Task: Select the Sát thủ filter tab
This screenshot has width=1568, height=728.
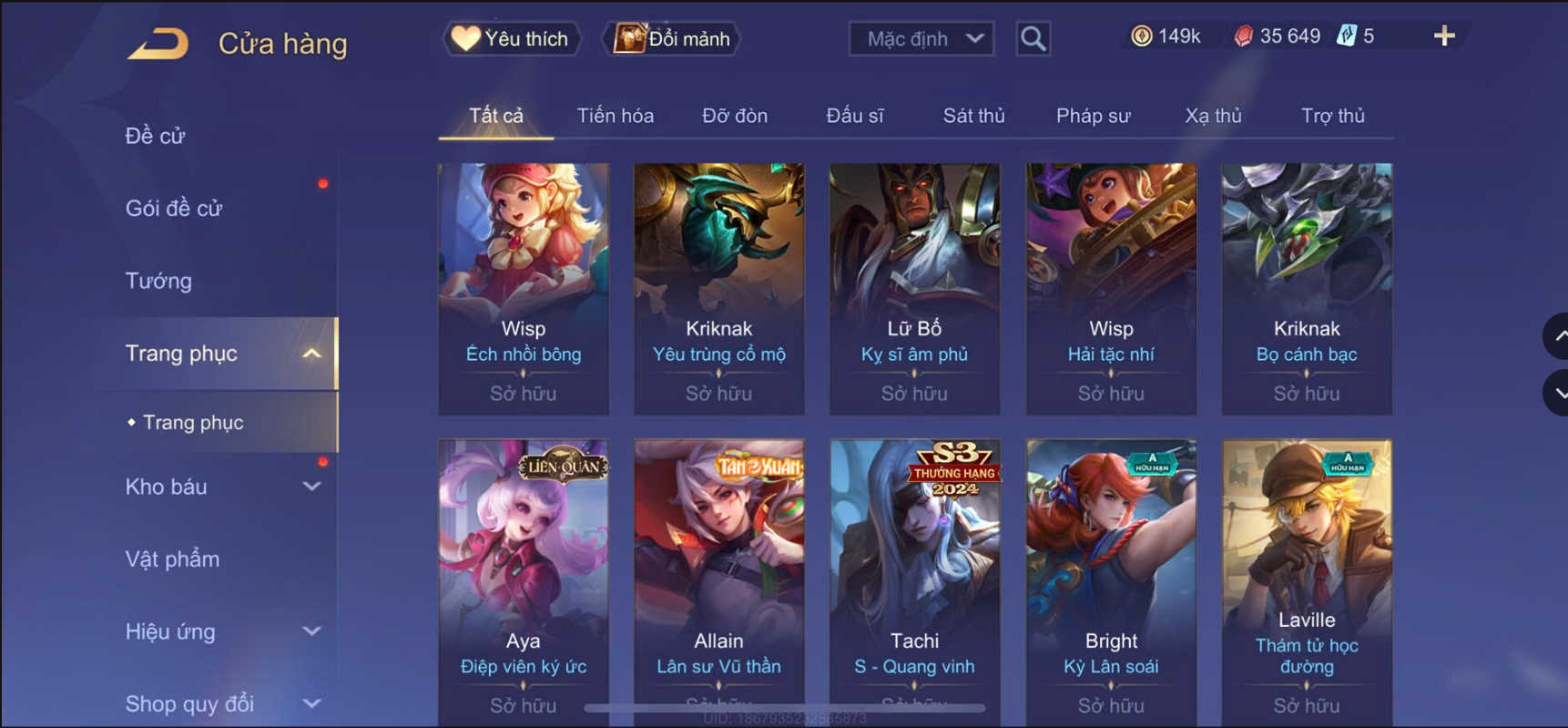Action: [973, 116]
